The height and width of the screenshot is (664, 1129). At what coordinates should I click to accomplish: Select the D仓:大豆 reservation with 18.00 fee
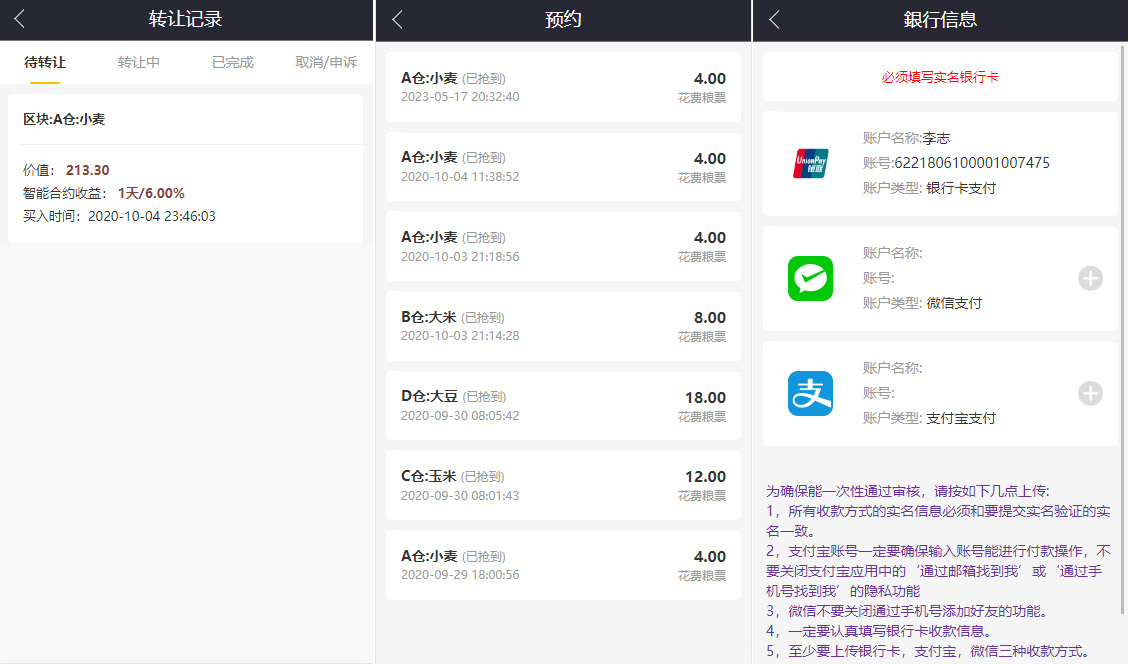(x=563, y=406)
